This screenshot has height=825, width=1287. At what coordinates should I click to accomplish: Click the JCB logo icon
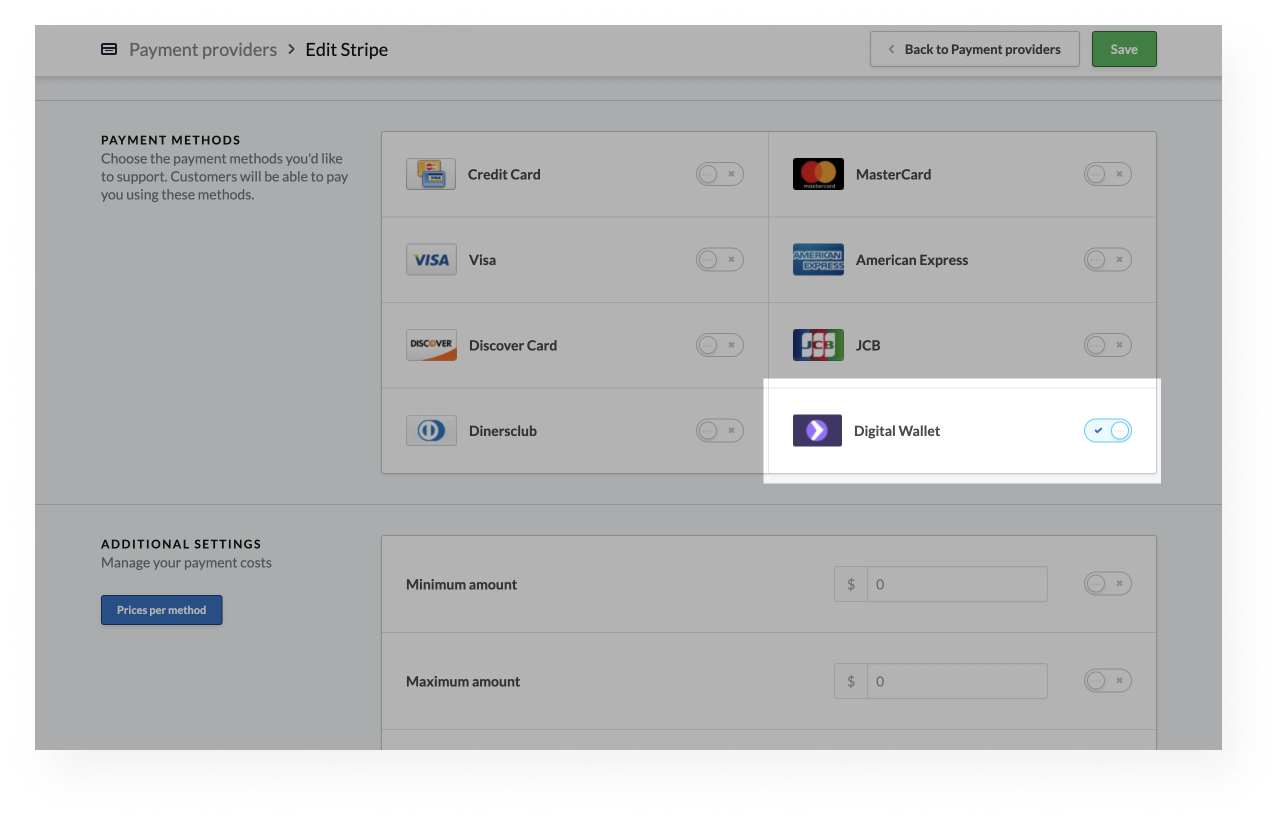pos(818,345)
